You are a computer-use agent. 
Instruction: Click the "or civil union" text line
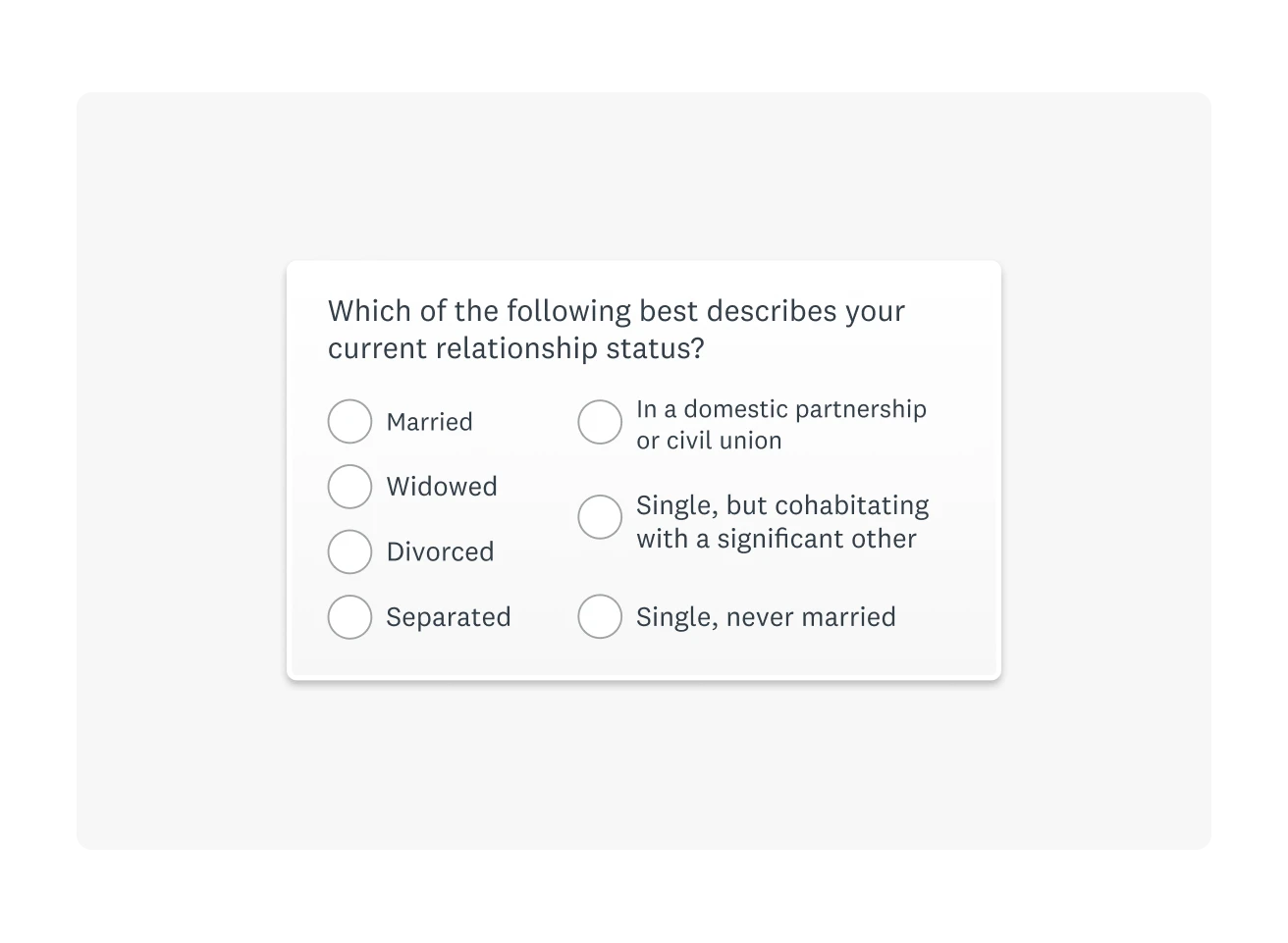pyautogui.click(x=709, y=441)
